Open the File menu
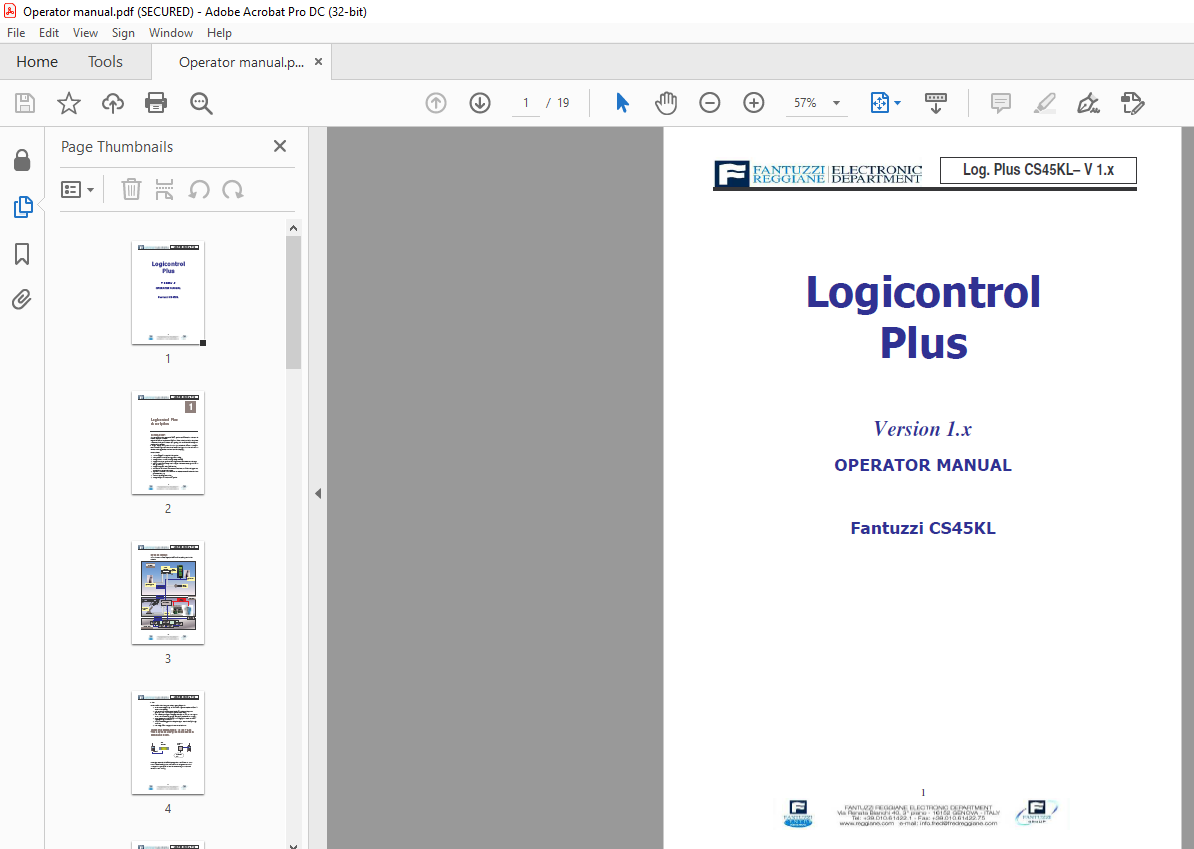The height and width of the screenshot is (849, 1194). 16,33
